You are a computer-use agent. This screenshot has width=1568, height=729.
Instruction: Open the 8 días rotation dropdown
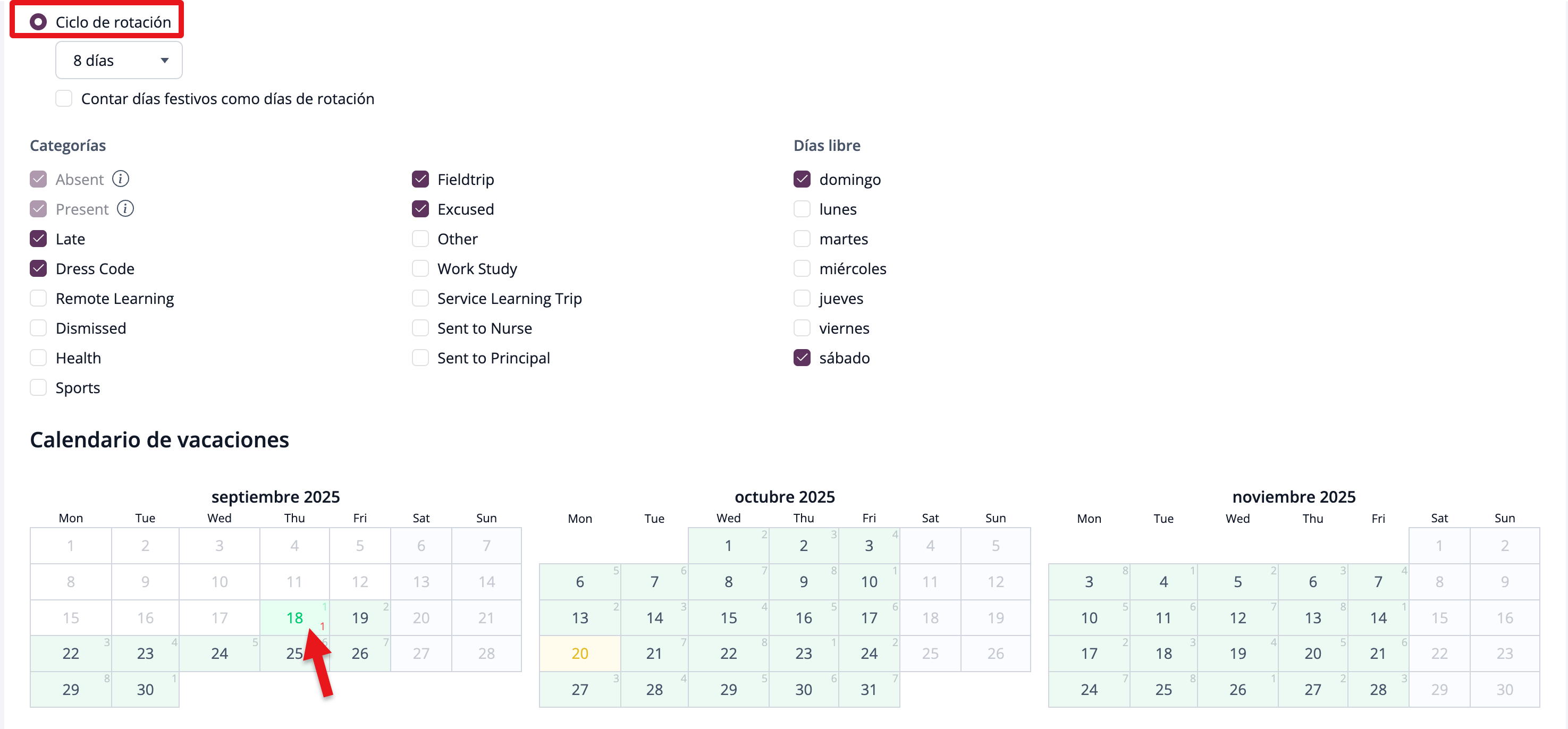tap(119, 60)
